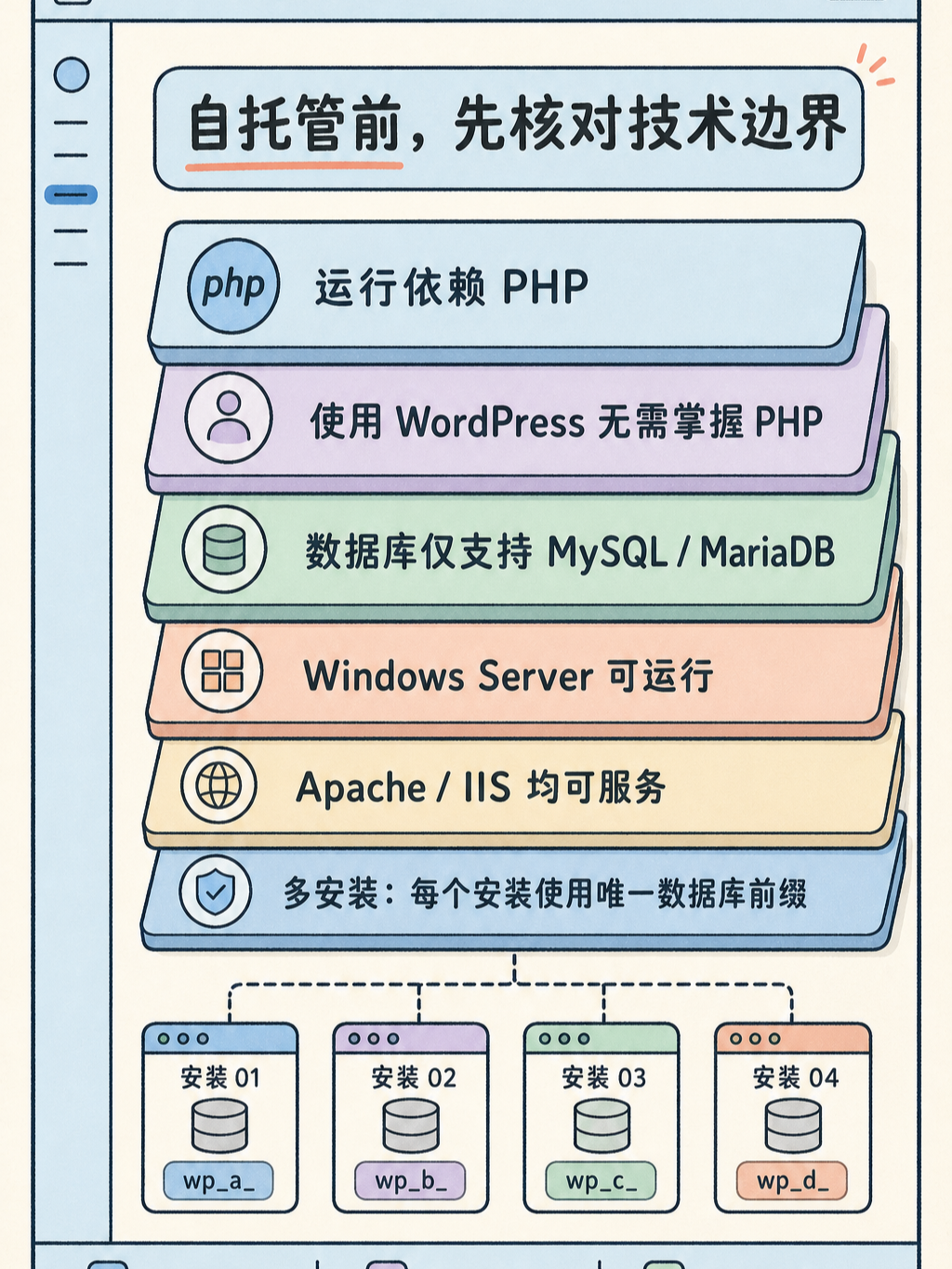Click the 安装 04 label
Image resolution: width=952 pixels, height=1269 pixels.
tap(796, 1077)
